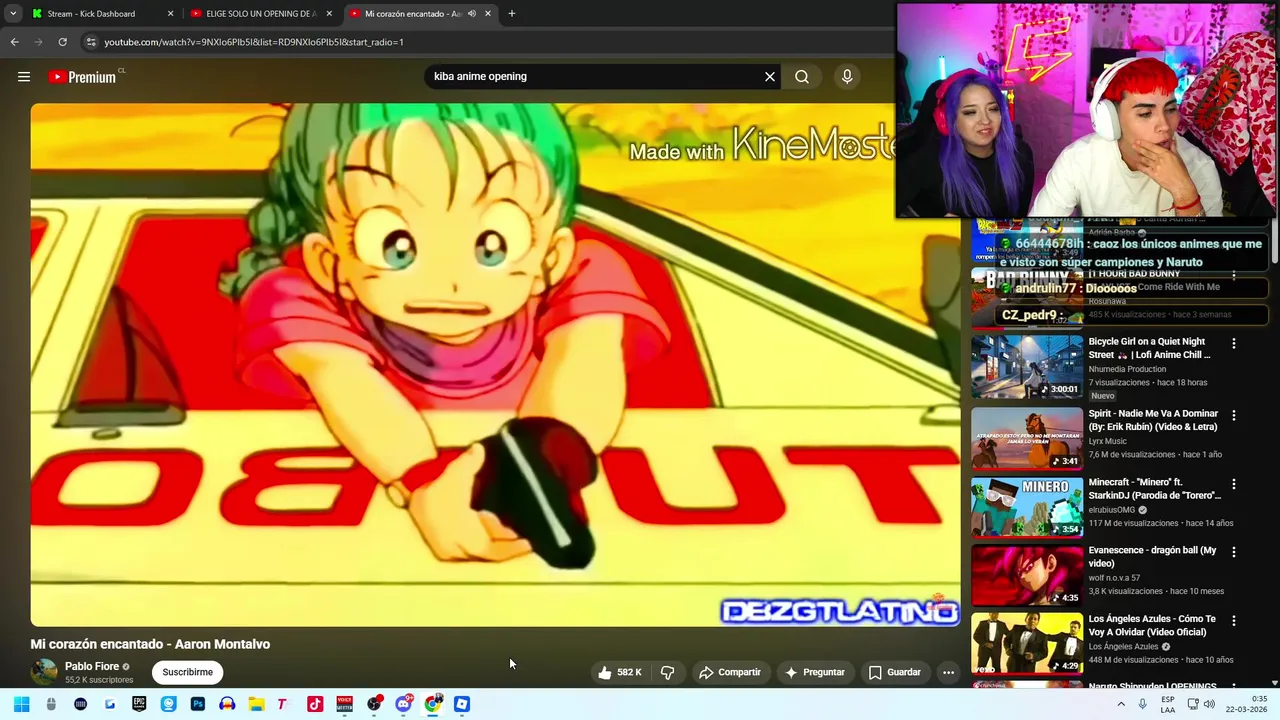Open Pablo Fiore channel name link
Image resolution: width=1280 pixels, height=720 pixels.
92,666
